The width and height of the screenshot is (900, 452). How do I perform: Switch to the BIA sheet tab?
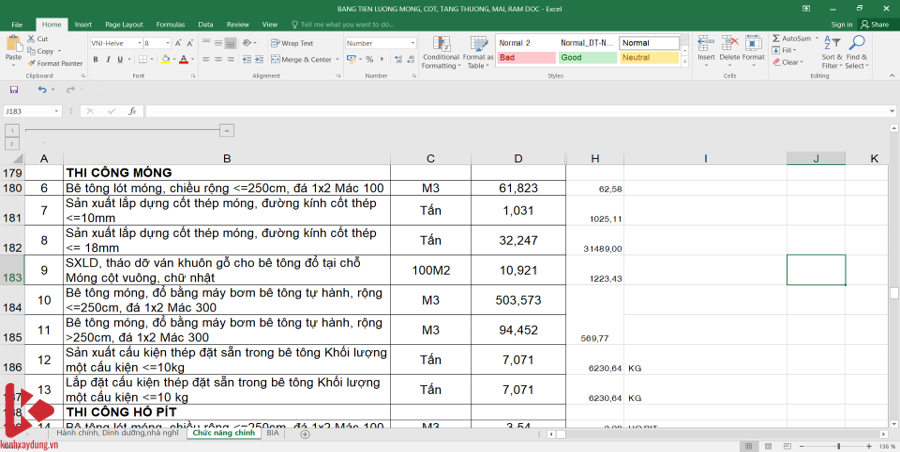pyautogui.click(x=272, y=433)
